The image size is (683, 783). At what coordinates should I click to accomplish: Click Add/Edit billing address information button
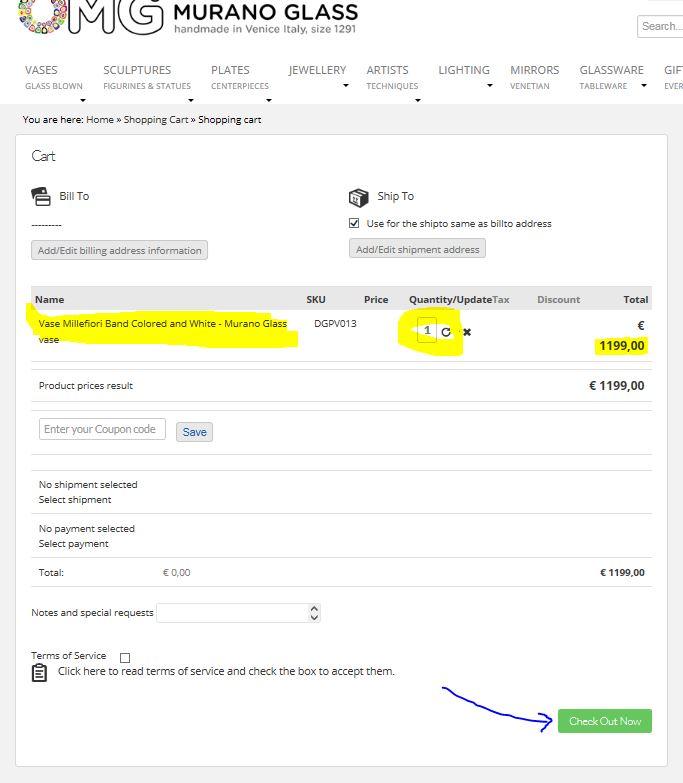coord(119,250)
